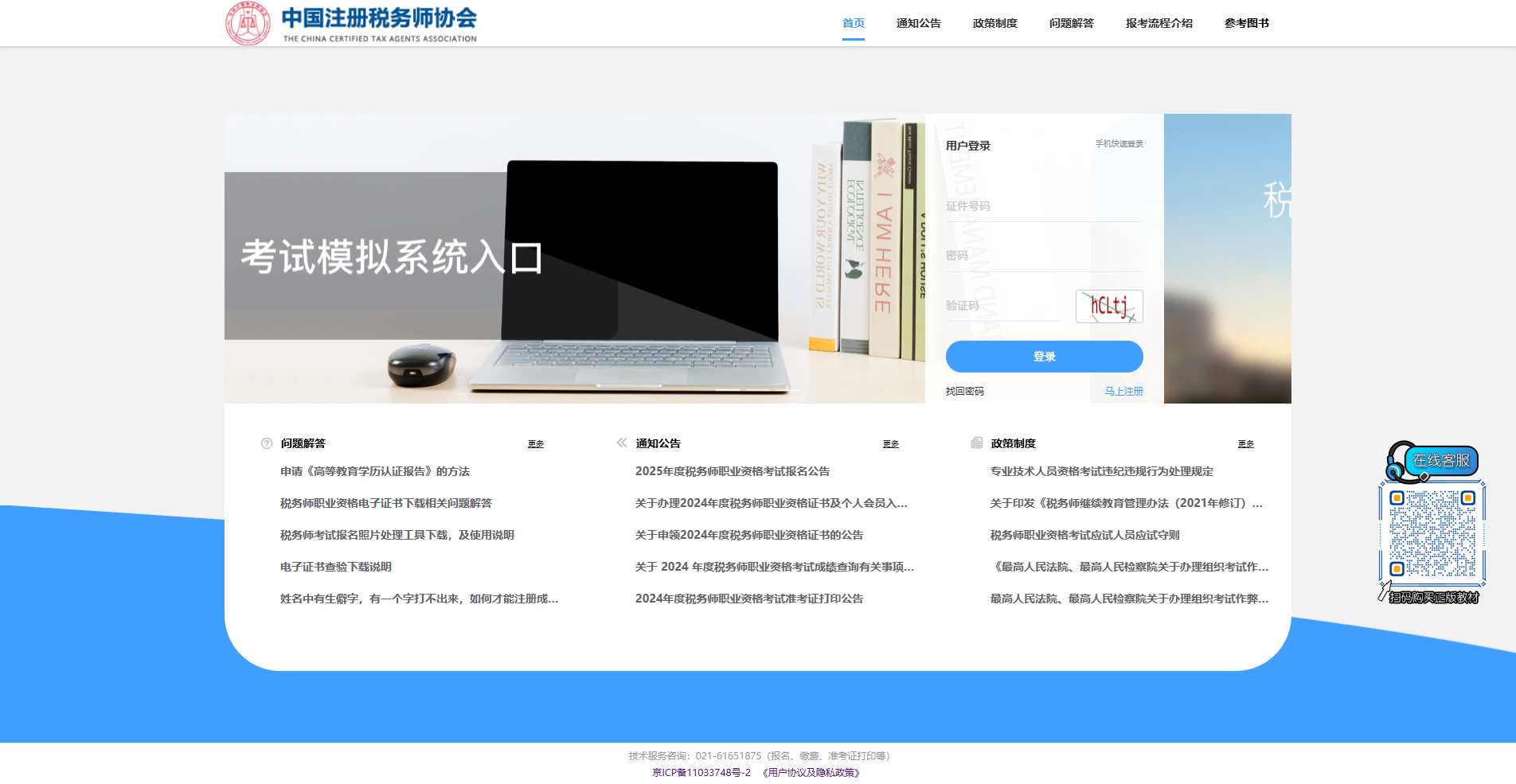The image size is (1516, 784).
Task: Click 找回密码 to recover password
Action: tap(963, 391)
